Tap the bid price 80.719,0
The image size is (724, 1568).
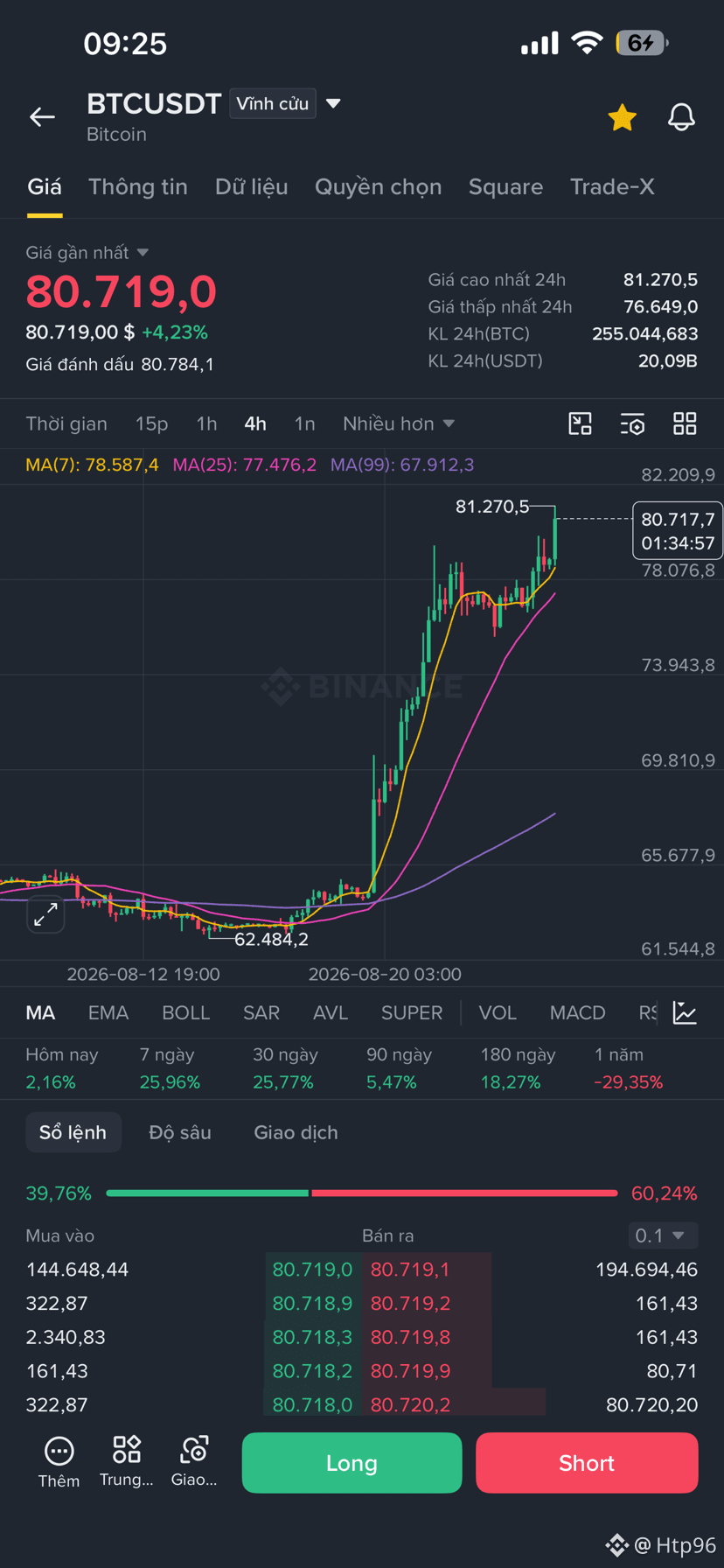pos(312,1270)
